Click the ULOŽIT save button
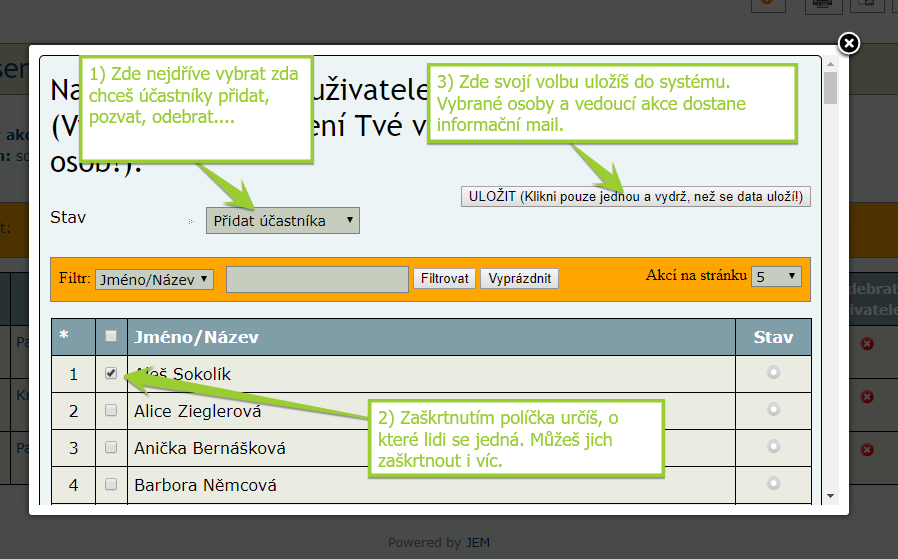Image resolution: width=898 pixels, height=559 pixels. 636,196
